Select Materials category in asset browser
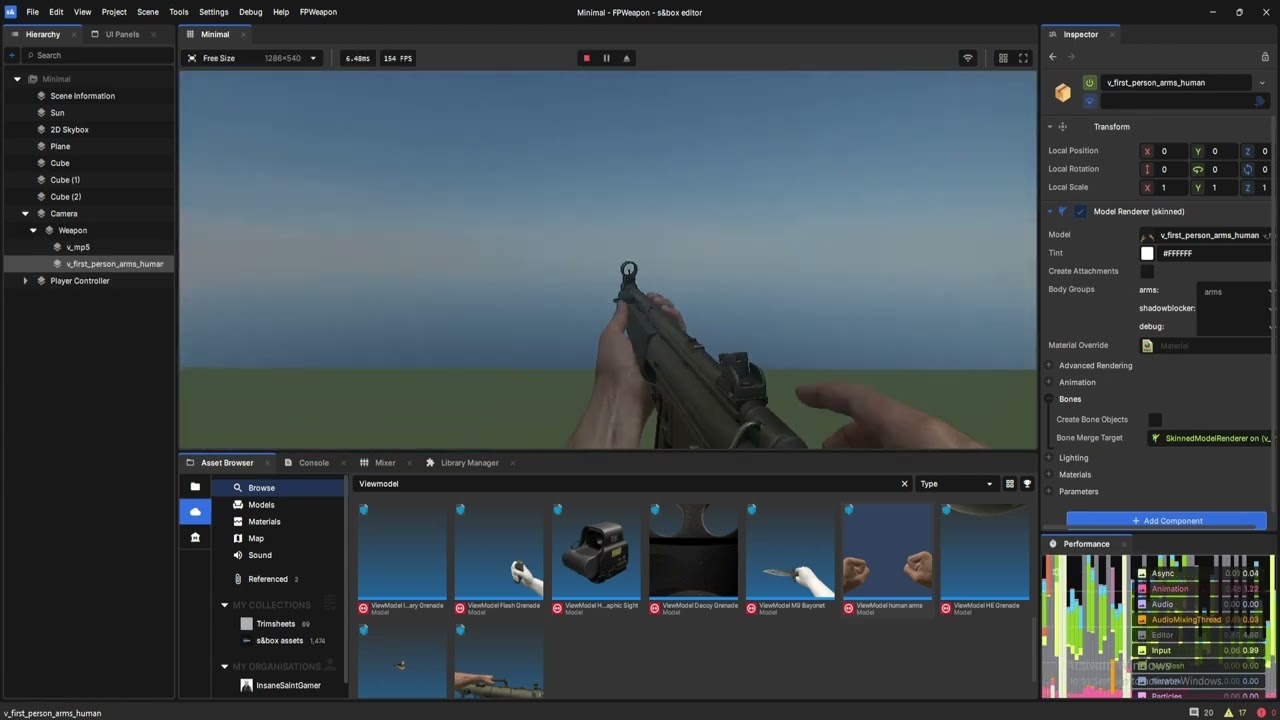Image resolution: width=1280 pixels, height=720 pixels. click(x=264, y=522)
